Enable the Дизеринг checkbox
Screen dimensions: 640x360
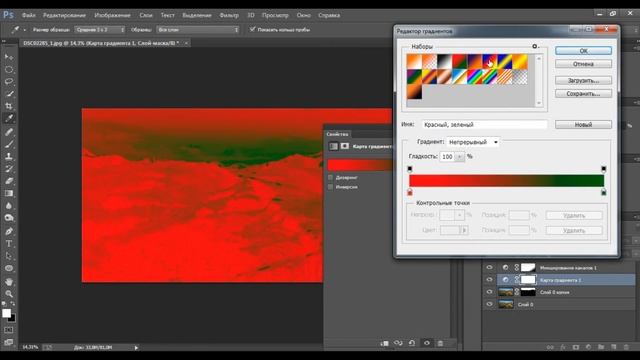click(330, 178)
